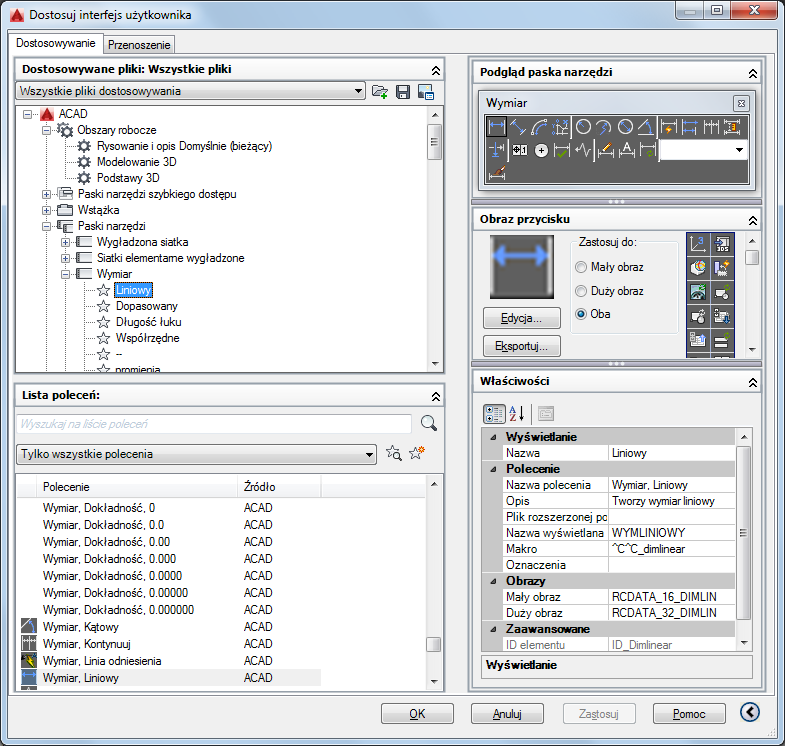785x746 pixels.
Task: Click the round collapse dialog arrow button
Action: (749, 712)
